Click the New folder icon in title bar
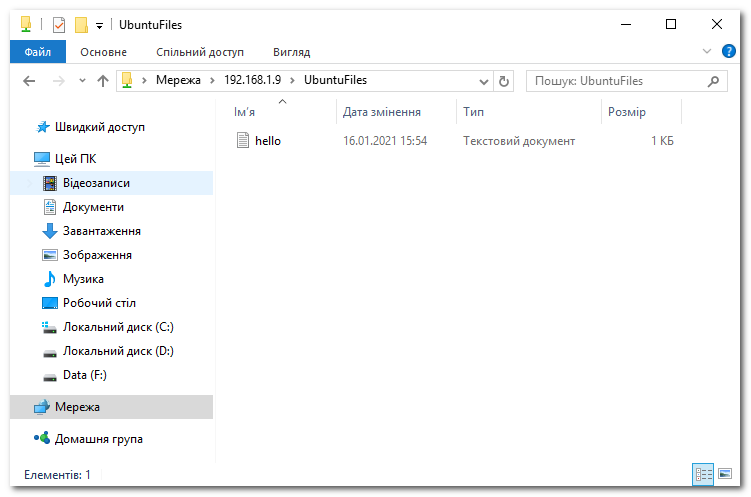This screenshot has height=497, width=751. pyautogui.click(x=82, y=25)
